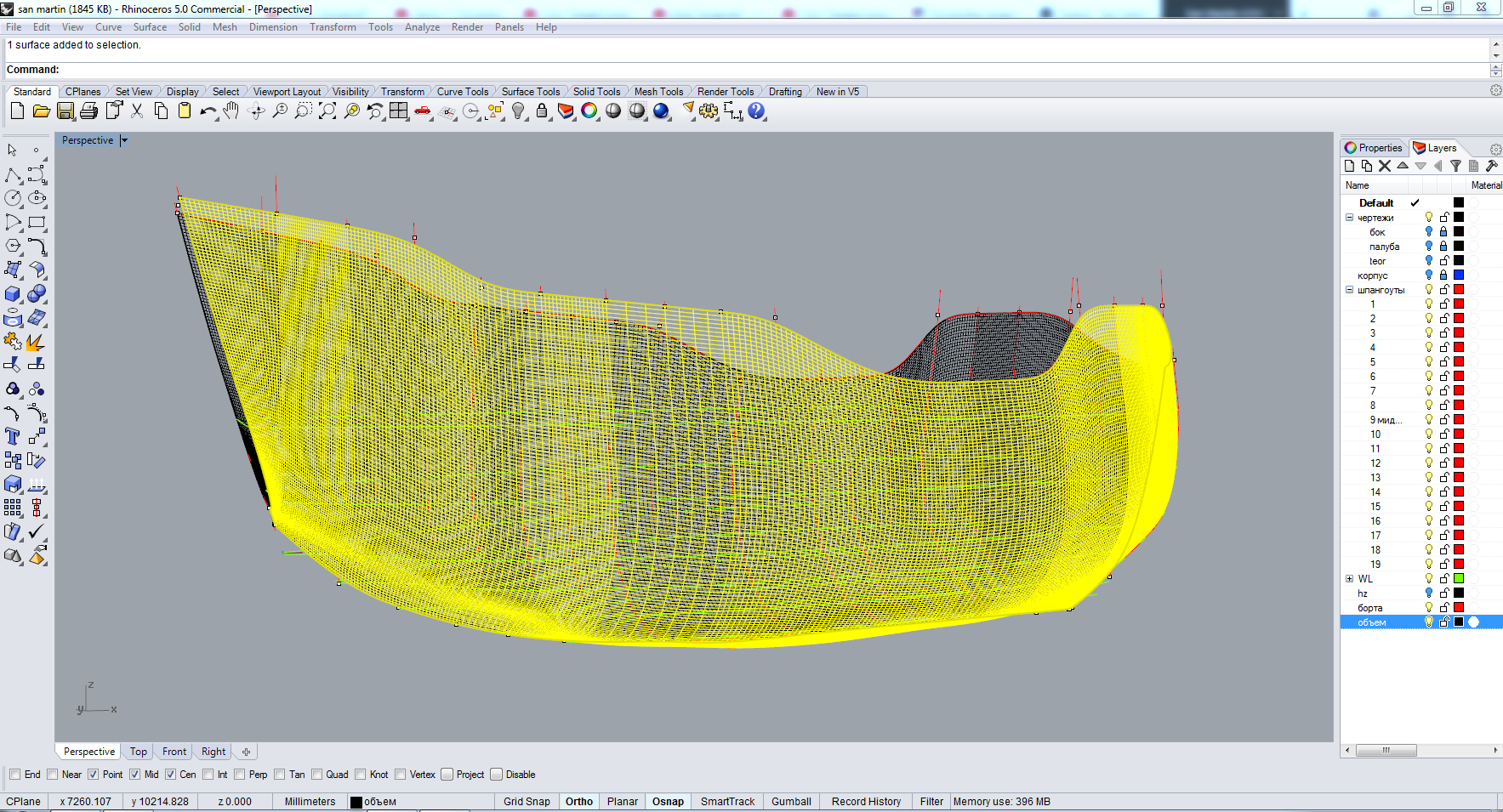
Task: Collapse the шпангоуты layer group
Action: click(x=1349, y=290)
